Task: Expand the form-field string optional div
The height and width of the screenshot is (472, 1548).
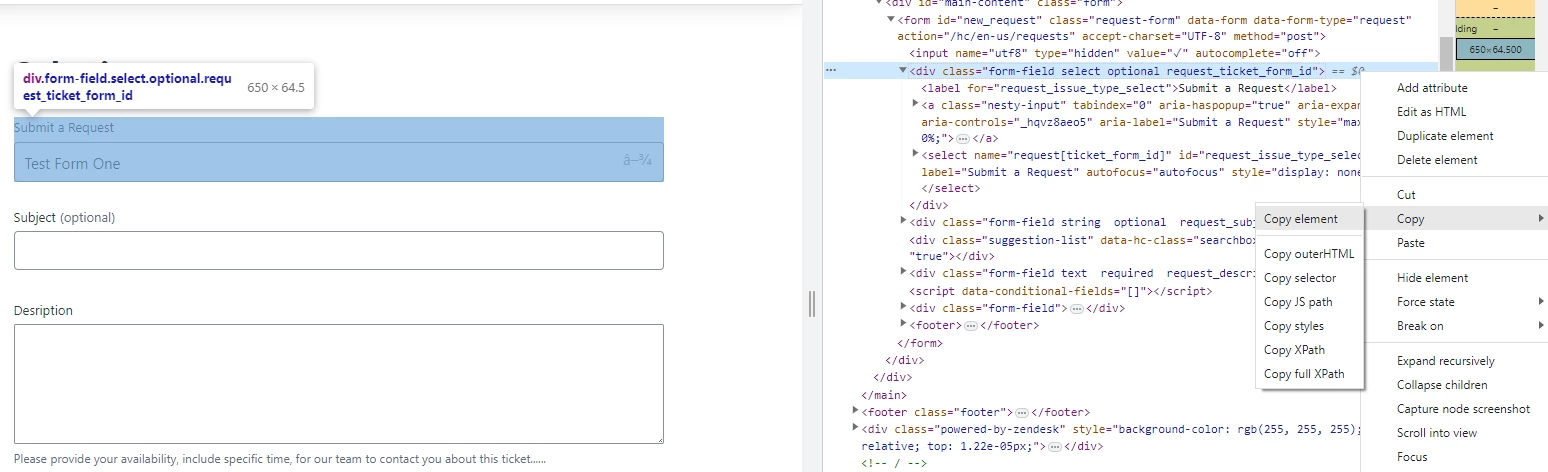Action: coord(903,221)
